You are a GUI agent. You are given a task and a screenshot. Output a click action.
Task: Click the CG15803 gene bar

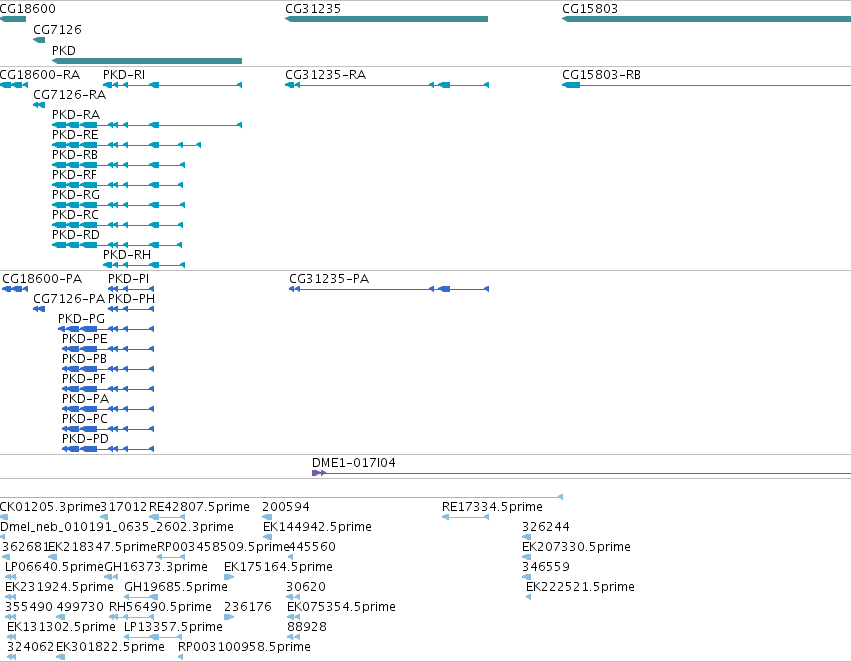coord(706,19)
